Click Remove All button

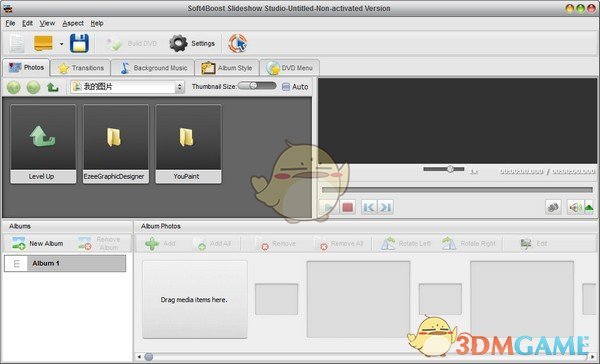coord(341,243)
